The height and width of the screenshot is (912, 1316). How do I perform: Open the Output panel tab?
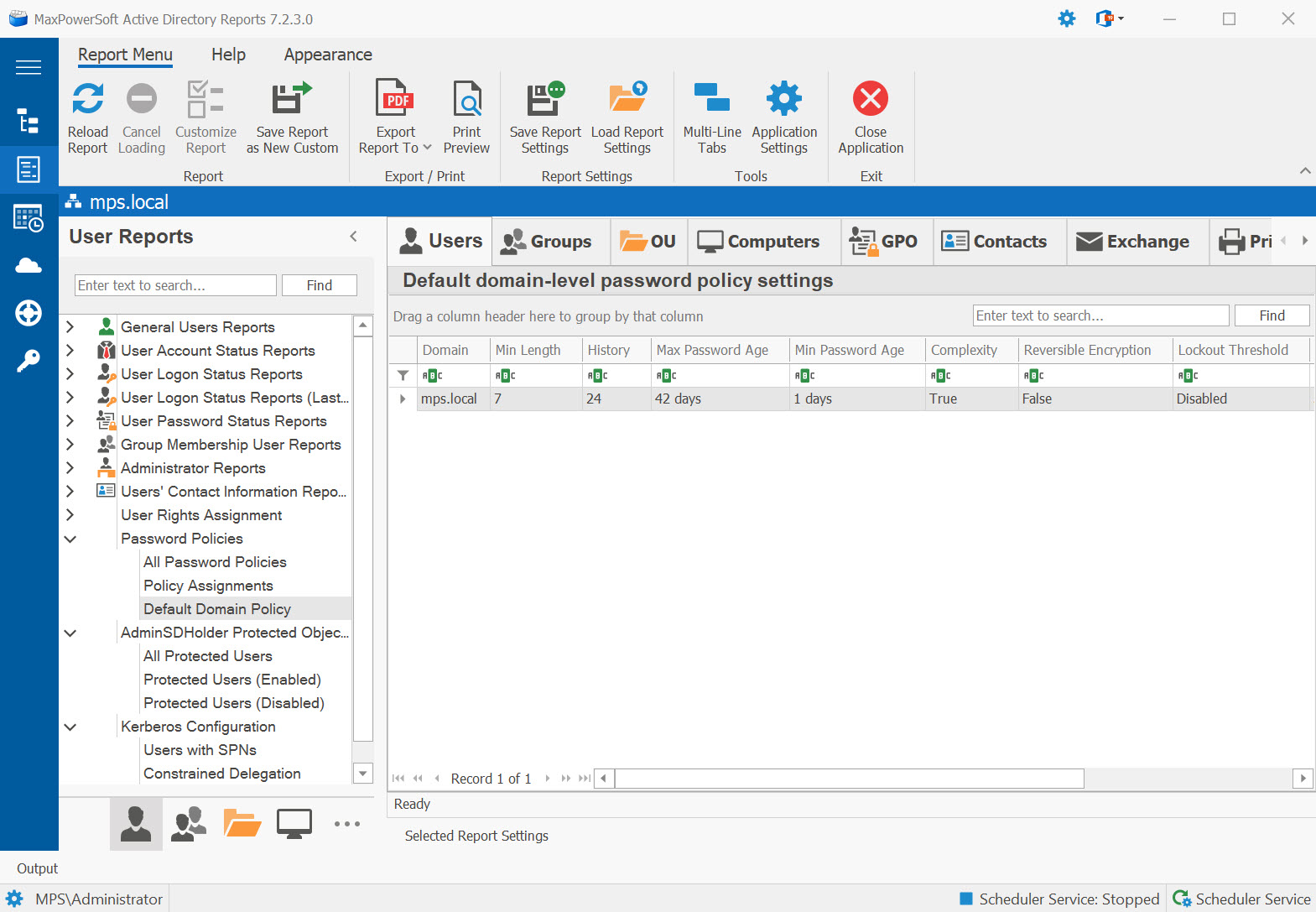click(x=37, y=868)
